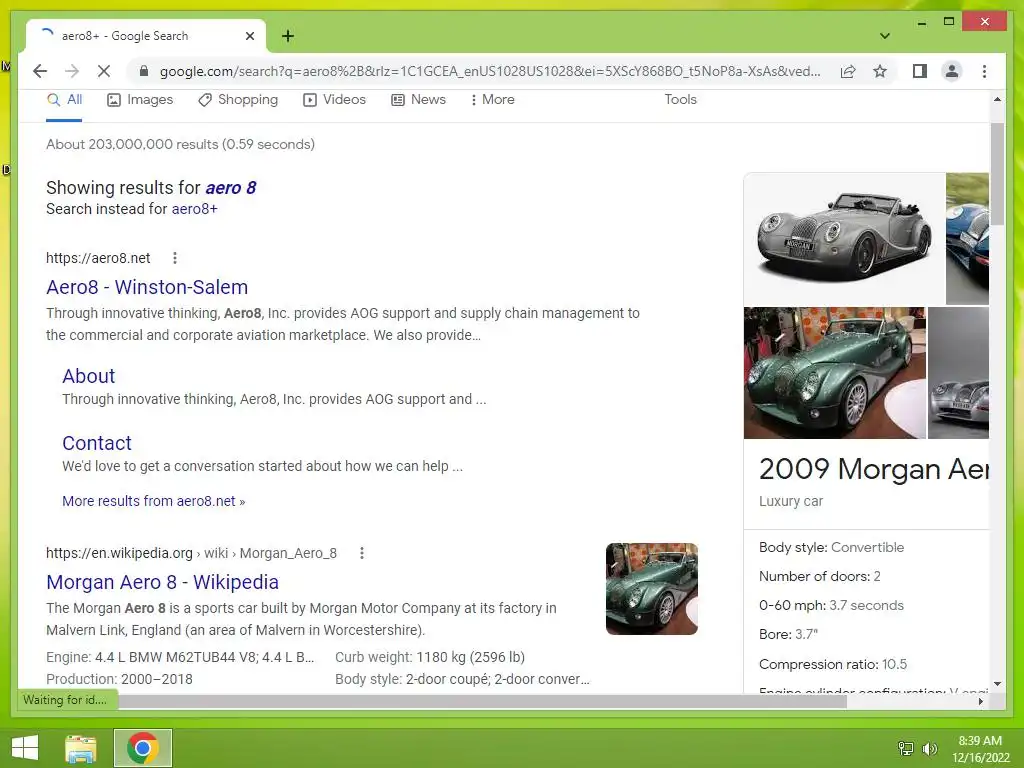This screenshot has height=768, width=1024.
Task: Click the vertical scrollbar thumb
Action: coord(997,173)
